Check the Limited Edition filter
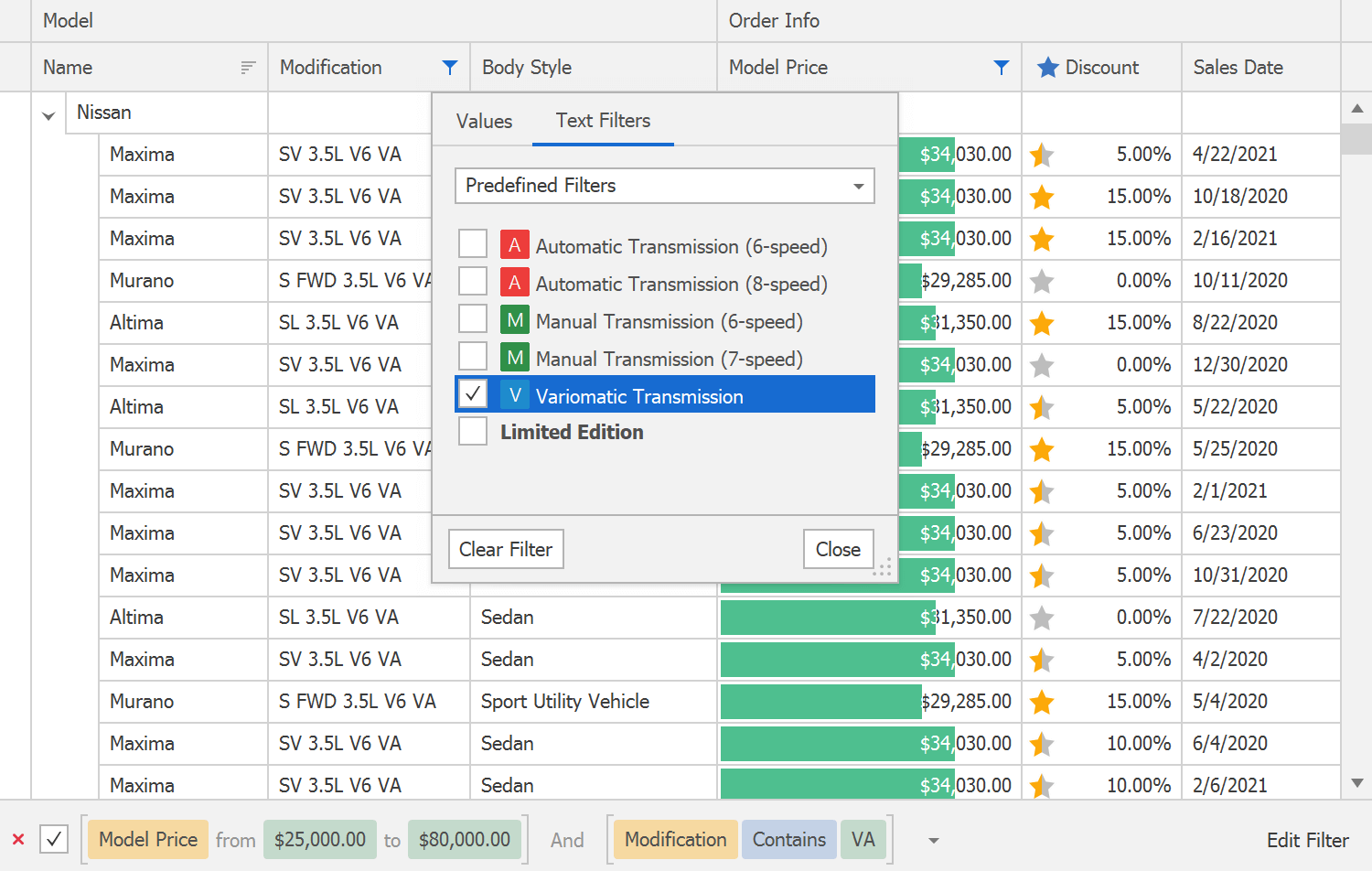This screenshot has height=871, width=1372. pos(472,431)
